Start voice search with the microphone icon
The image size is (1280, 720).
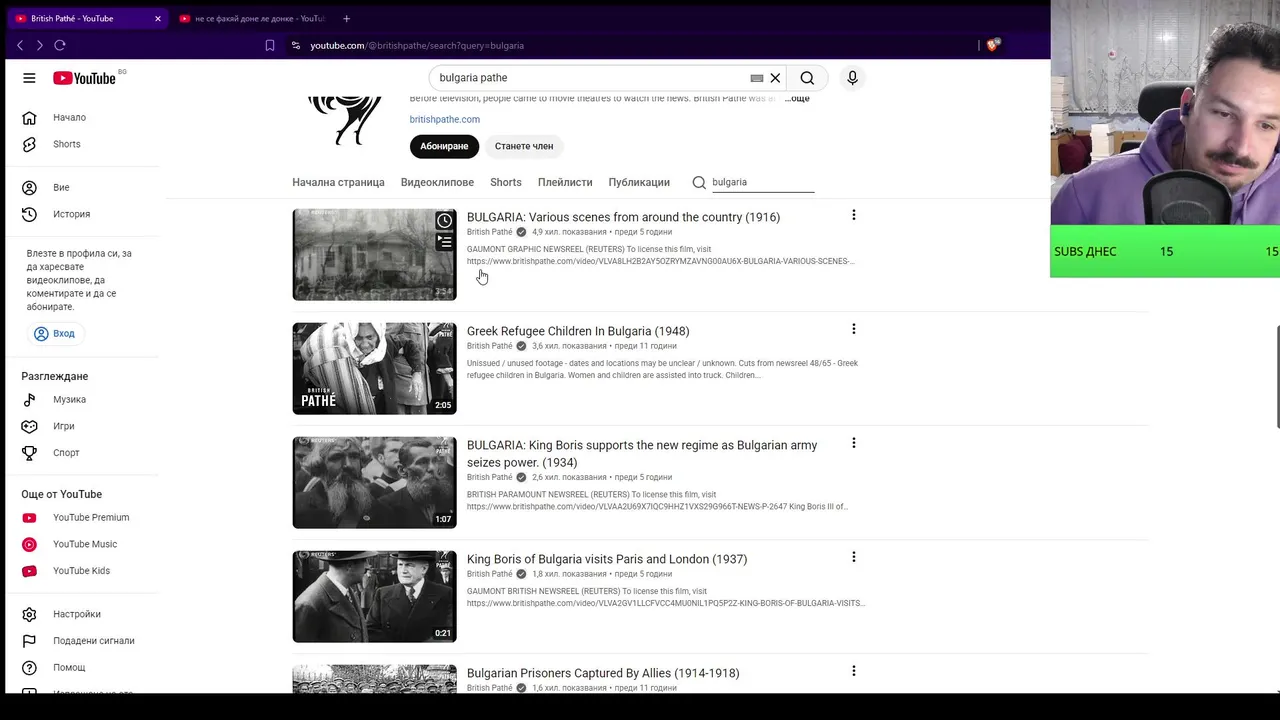click(x=852, y=78)
